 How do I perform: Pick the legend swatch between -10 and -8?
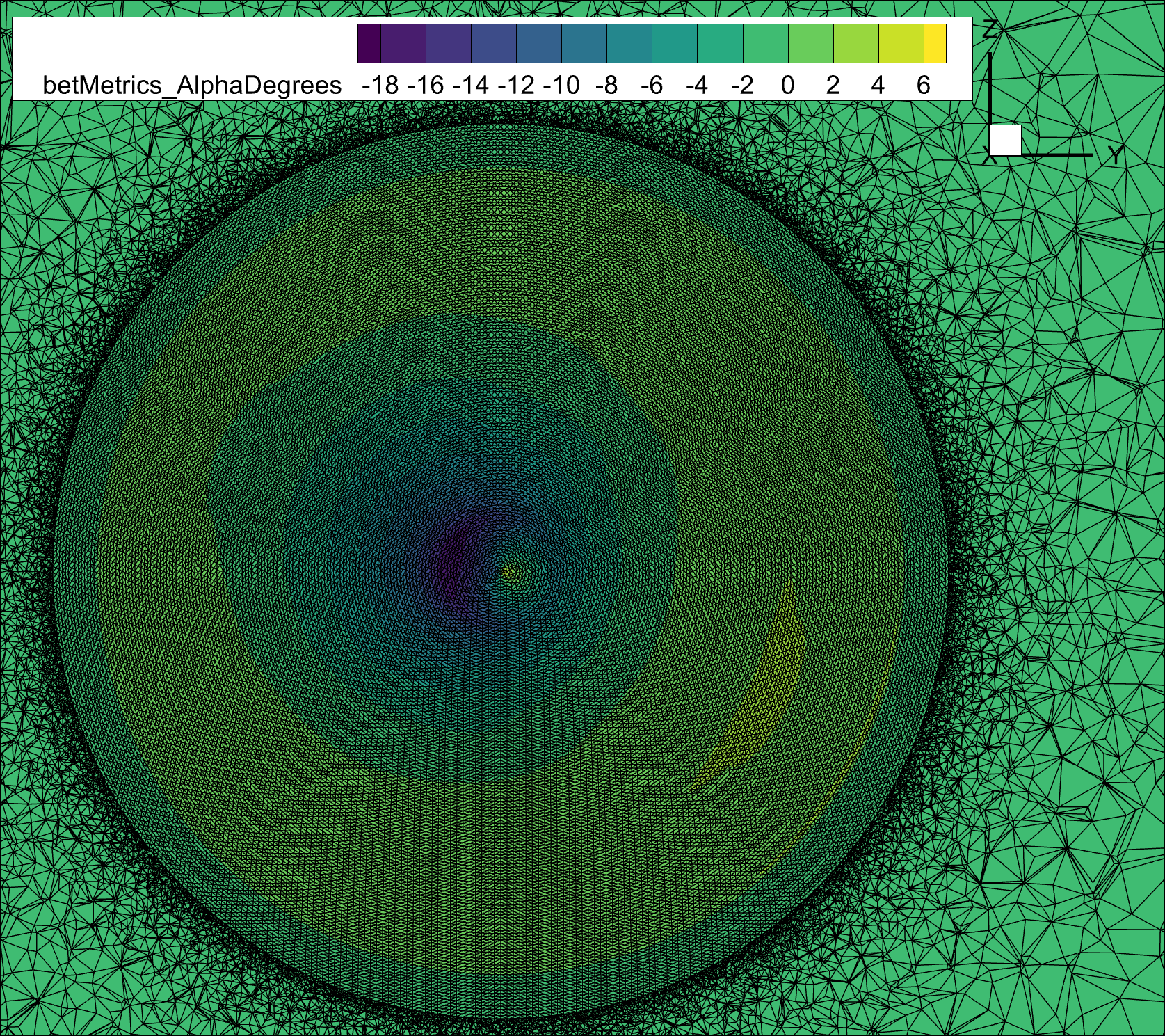pyautogui.click(x=584, y=44)
